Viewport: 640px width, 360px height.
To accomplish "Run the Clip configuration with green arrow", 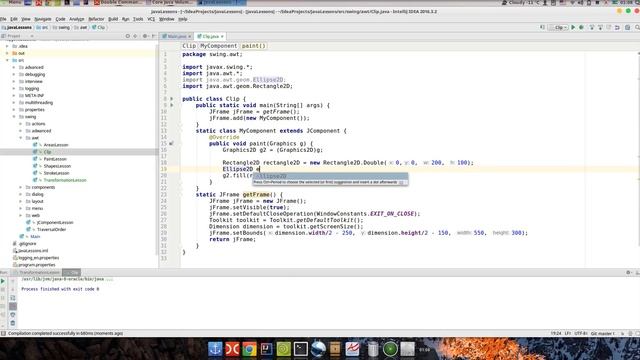I will point(573,27).
